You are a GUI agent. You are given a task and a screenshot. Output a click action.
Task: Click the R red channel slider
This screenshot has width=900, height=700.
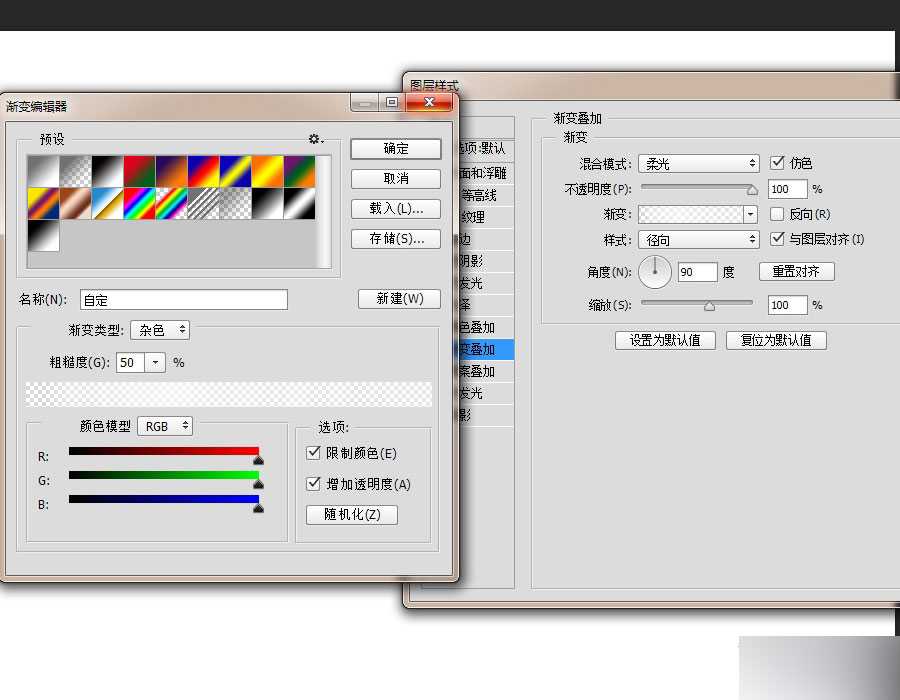164,452
